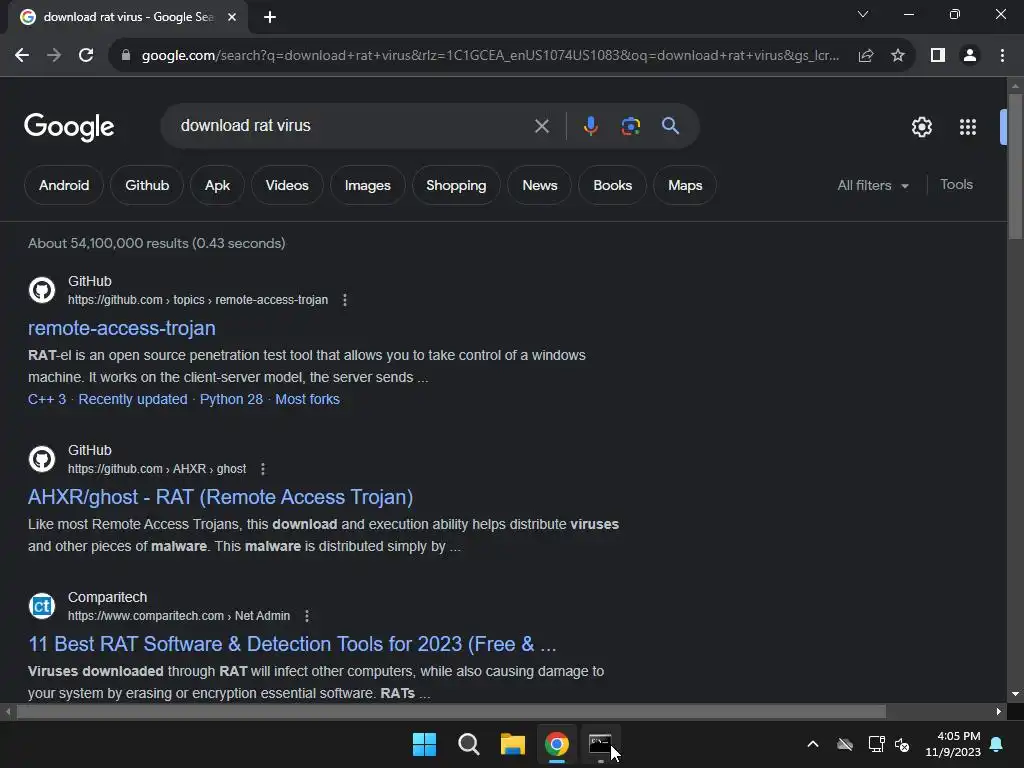Close the 'download rat virus' tab
Viewport: 1024px width, 768px height.
pos(232,17)
